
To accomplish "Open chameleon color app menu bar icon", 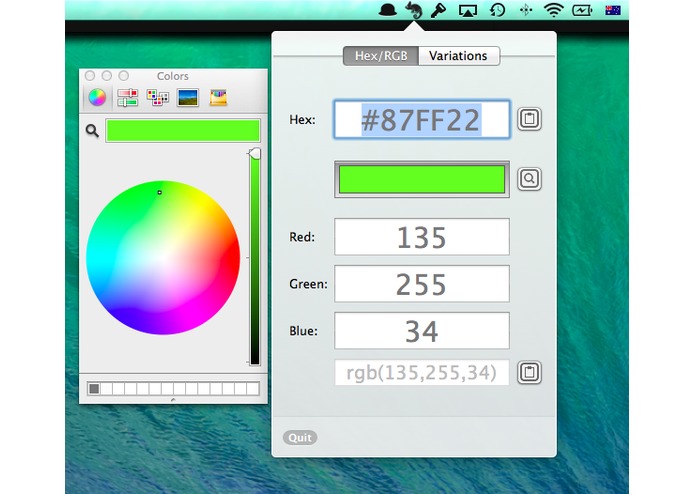I will (414, 10).
